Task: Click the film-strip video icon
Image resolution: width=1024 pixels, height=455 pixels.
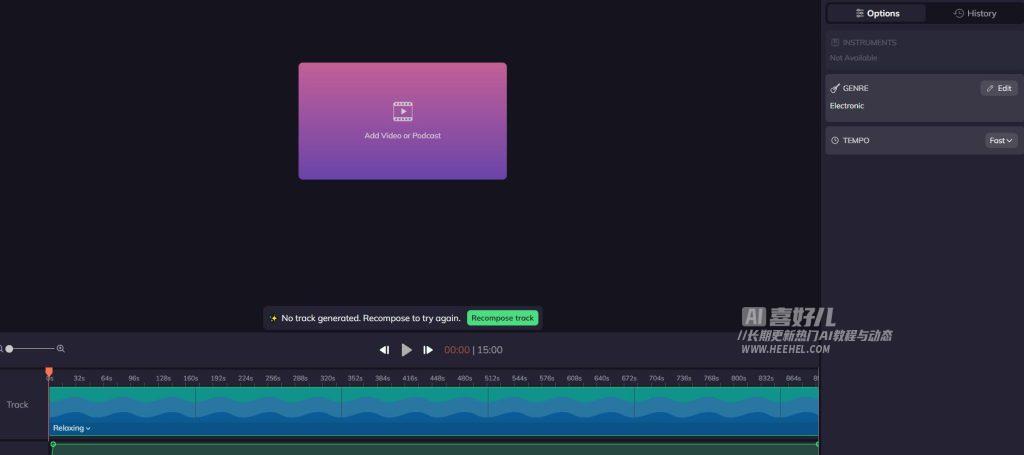Action: click(402, 112)
